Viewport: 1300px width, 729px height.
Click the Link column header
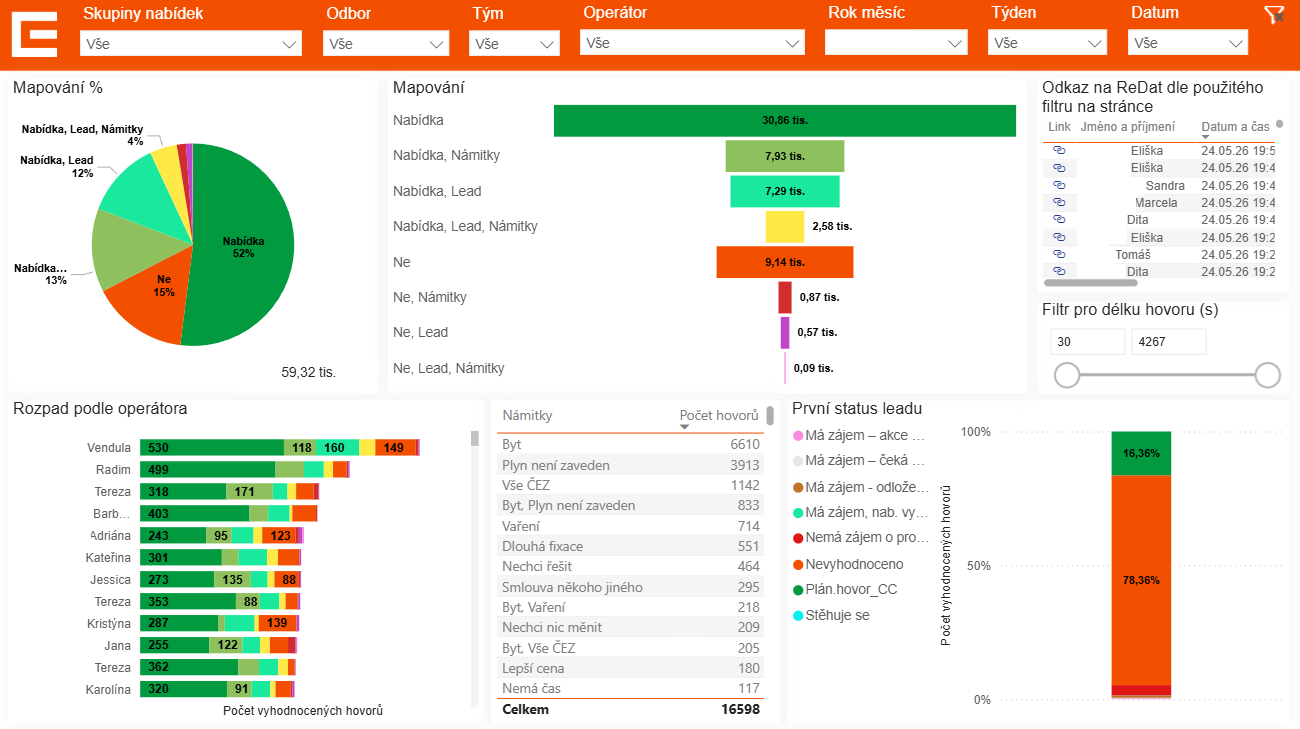(1059, 127)
